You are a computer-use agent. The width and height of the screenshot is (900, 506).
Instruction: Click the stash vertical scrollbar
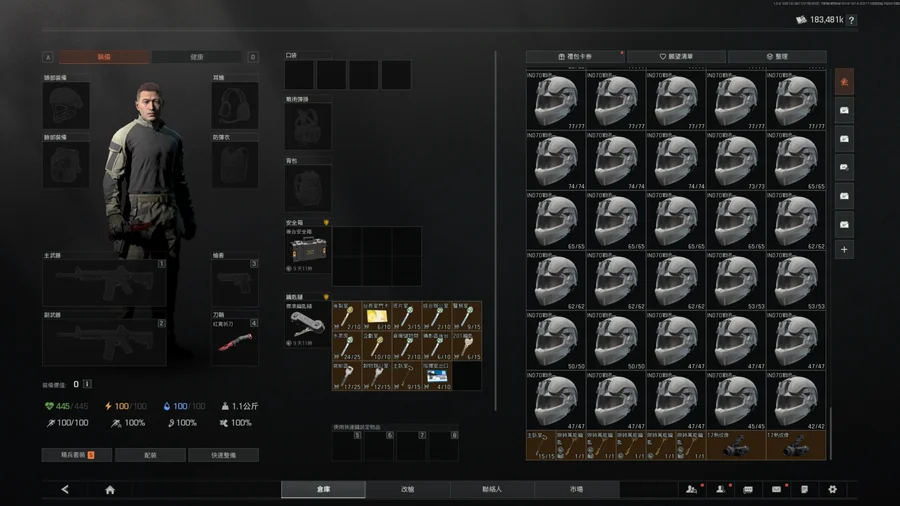(x=830, y=433)
